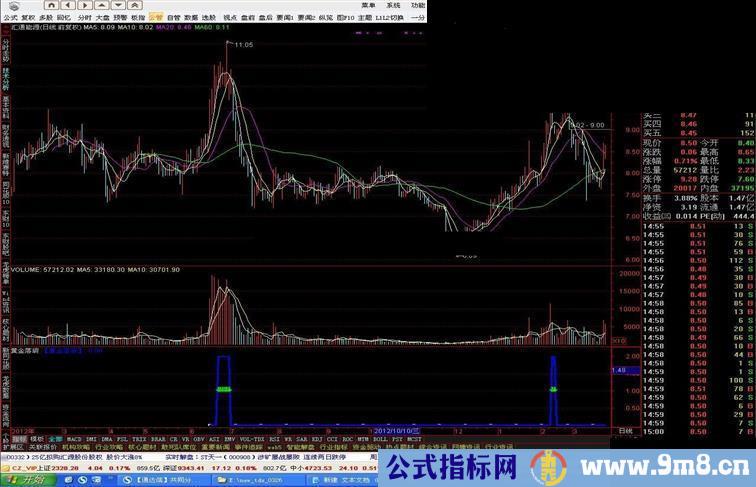Viewport: 756px width, 487px height.
Task: Click the F10 company info toolbar button
Action: point(346,17)
